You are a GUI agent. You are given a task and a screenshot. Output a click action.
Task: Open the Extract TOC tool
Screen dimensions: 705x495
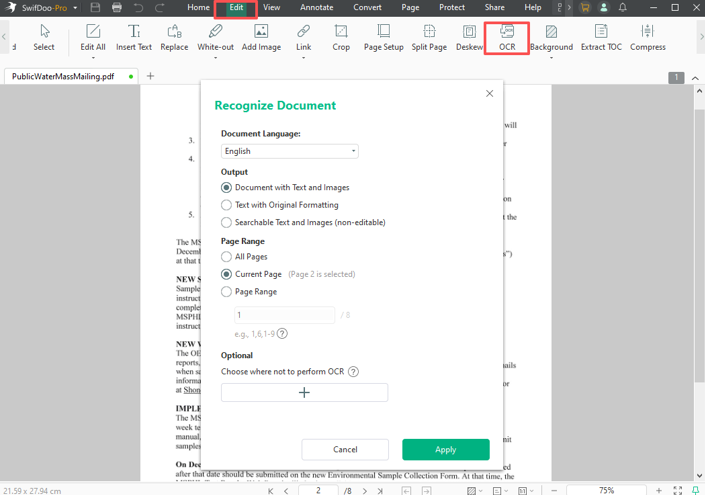pyautogui.click(x=600, y=33)
